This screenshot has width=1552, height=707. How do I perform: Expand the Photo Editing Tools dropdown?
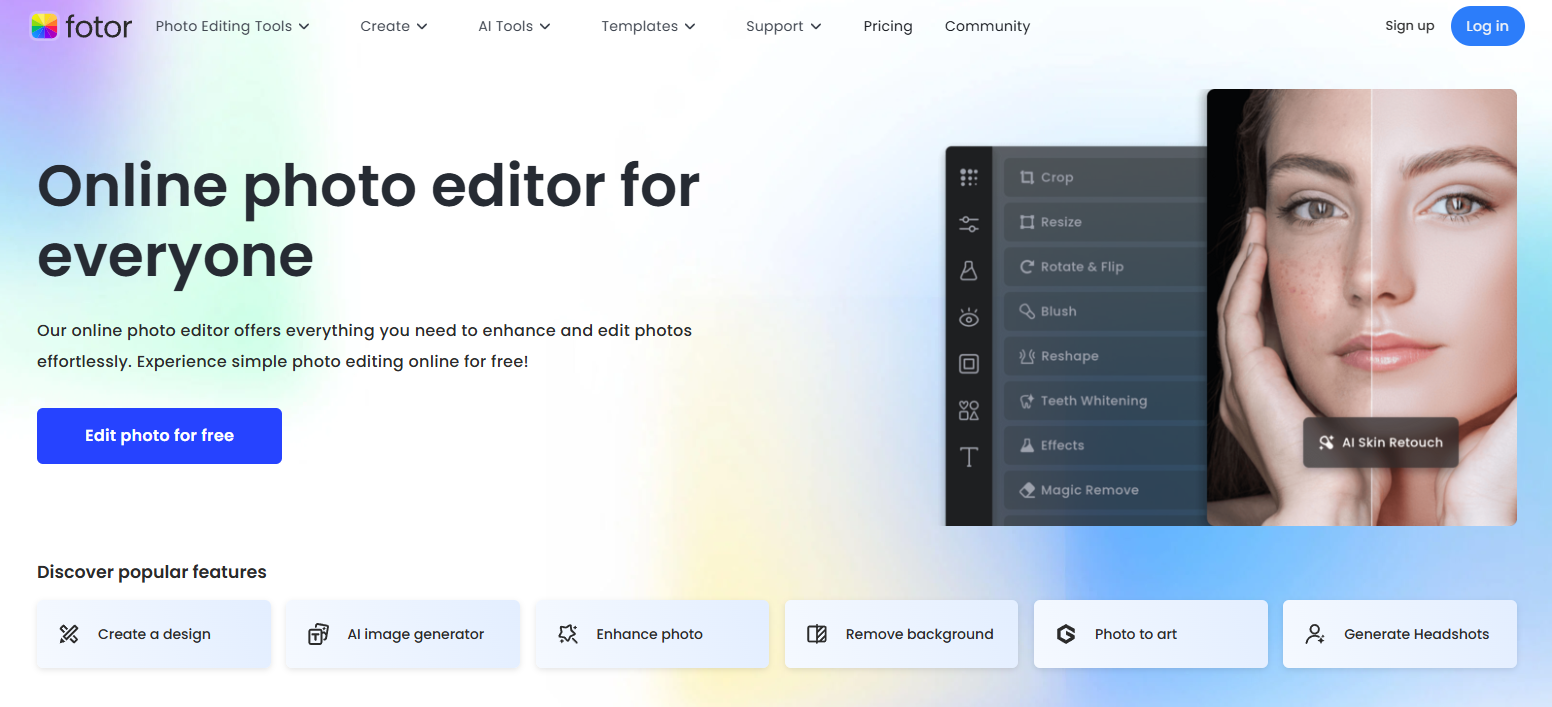tap(232, 26)
